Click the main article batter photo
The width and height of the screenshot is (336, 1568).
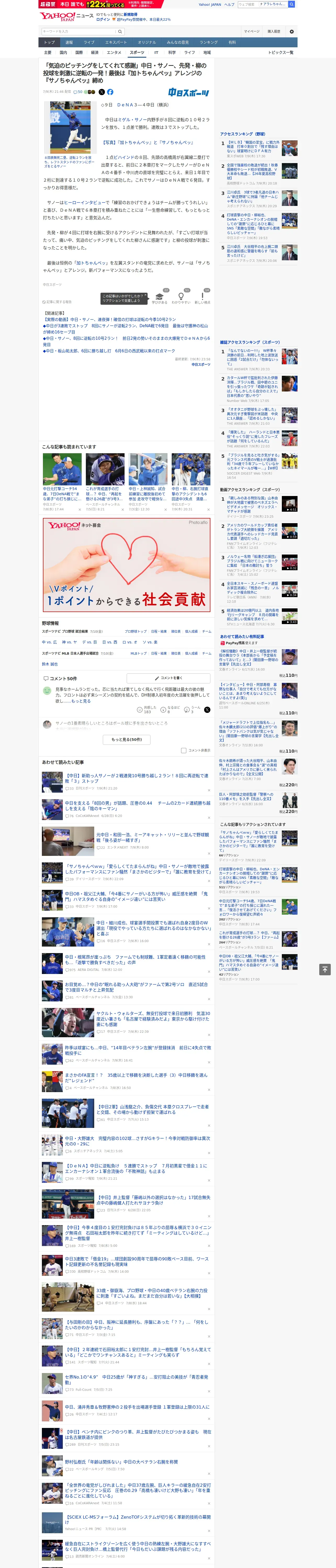click(x=70, y=127)
